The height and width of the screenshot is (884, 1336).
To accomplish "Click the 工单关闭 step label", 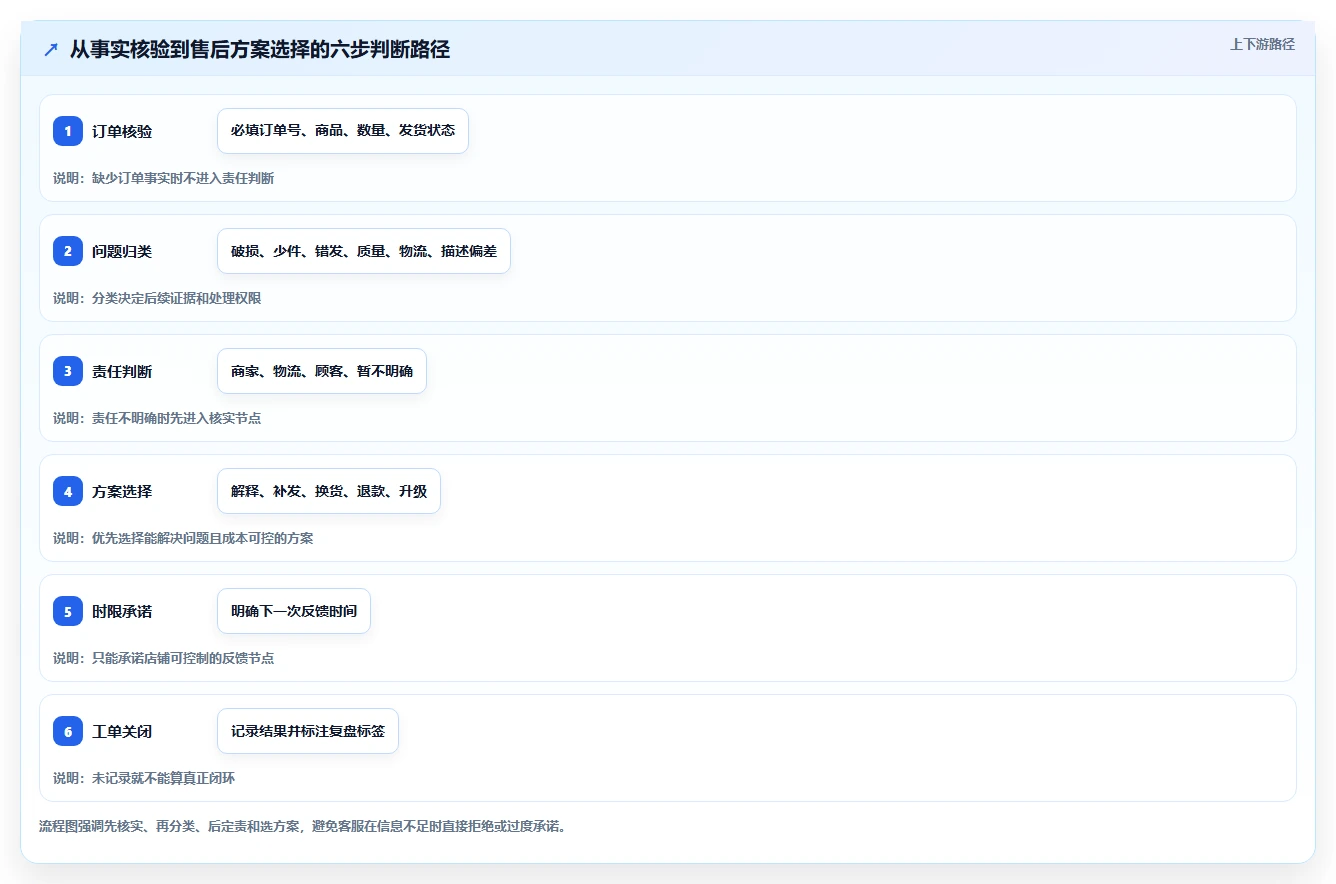I will (x=122, y=731).
